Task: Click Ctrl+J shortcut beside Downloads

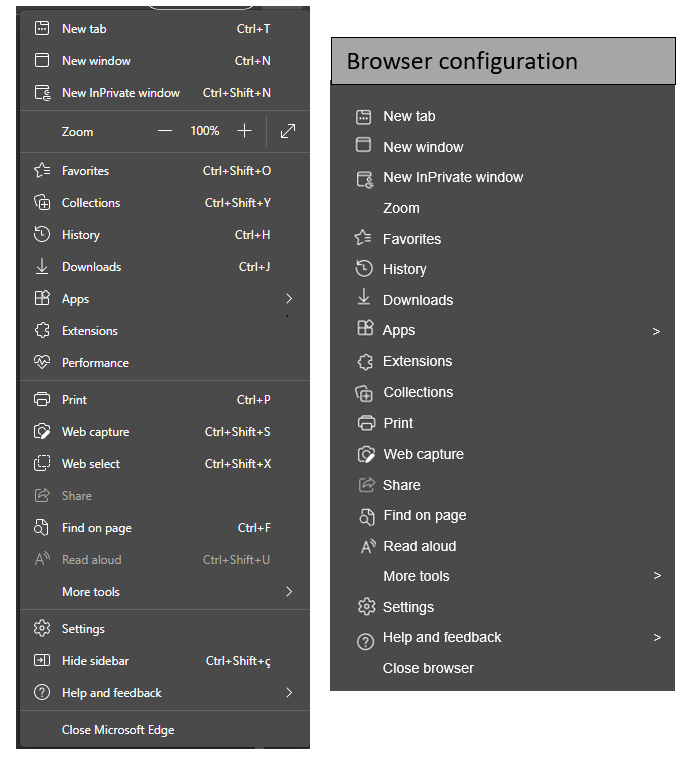Action: (254, 267)
